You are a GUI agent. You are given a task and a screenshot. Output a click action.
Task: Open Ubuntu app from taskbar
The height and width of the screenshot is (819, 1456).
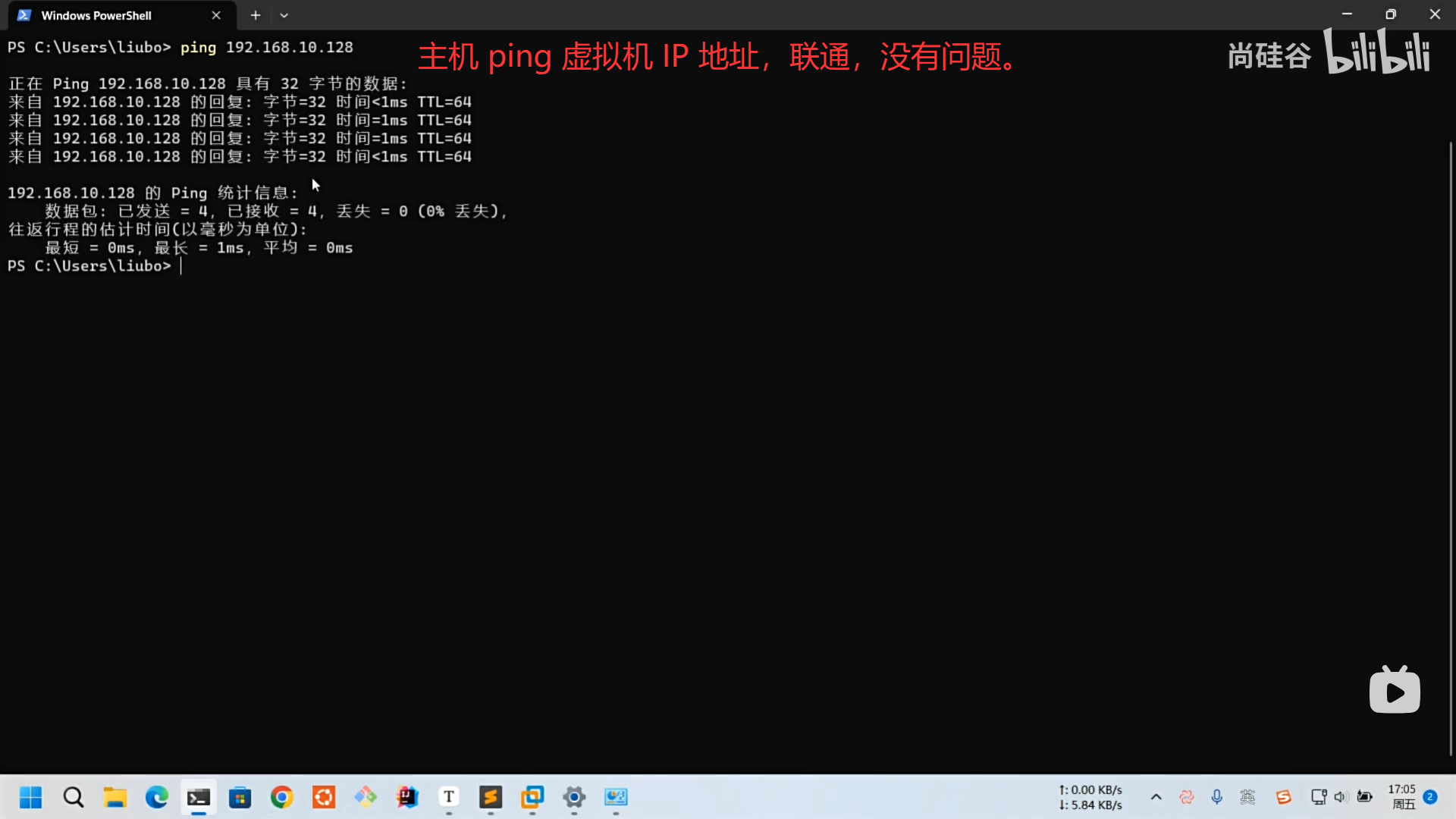(x=324, y=797)
